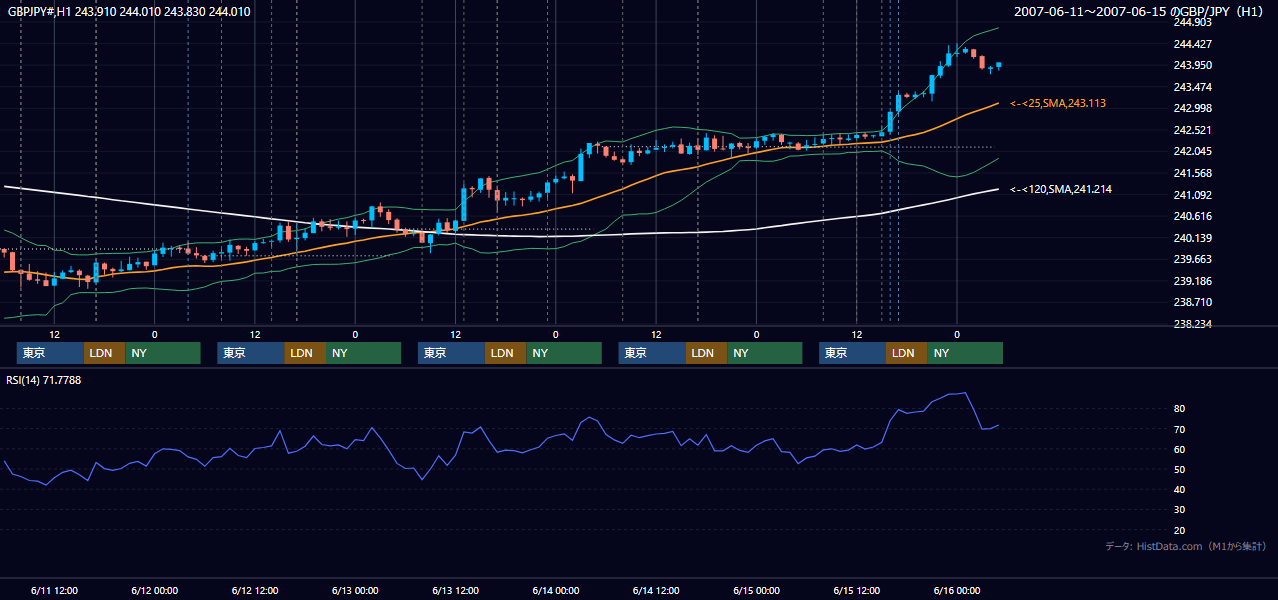1278x600 pixels.
Task: Click the 6/16 00:00 time axis label
Action: point(957,591)
